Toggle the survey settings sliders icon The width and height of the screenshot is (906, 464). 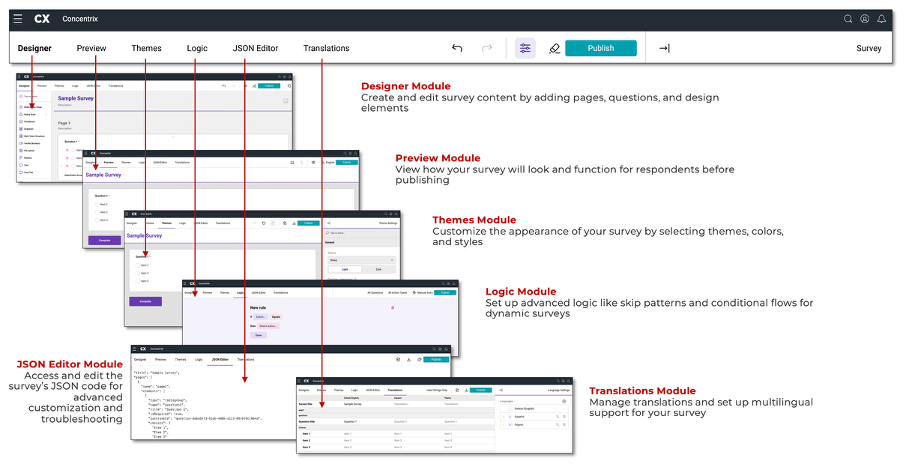coord(525,48)
